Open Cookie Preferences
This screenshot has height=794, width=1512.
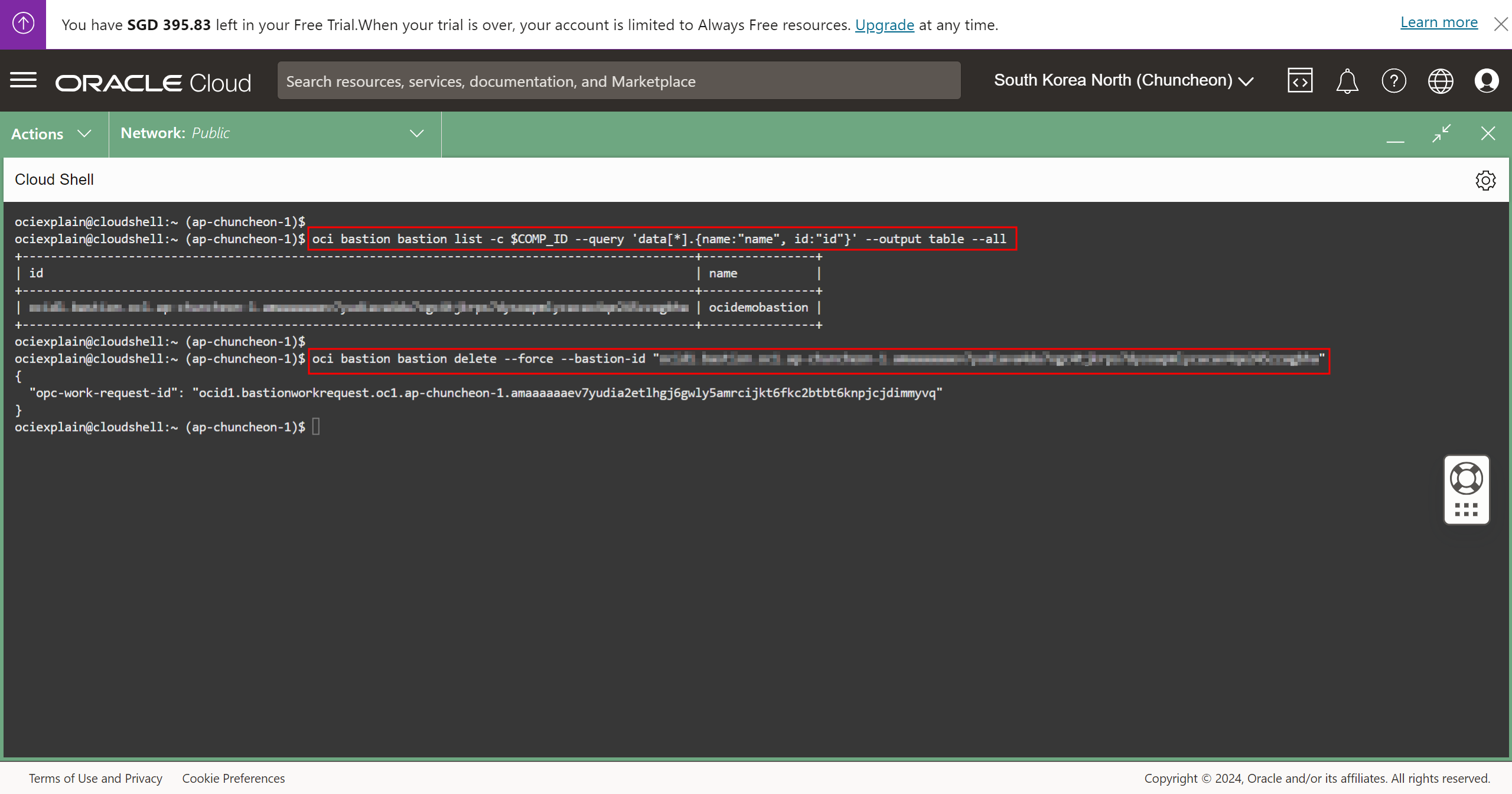pyautogui.click(x=233, y=778)
